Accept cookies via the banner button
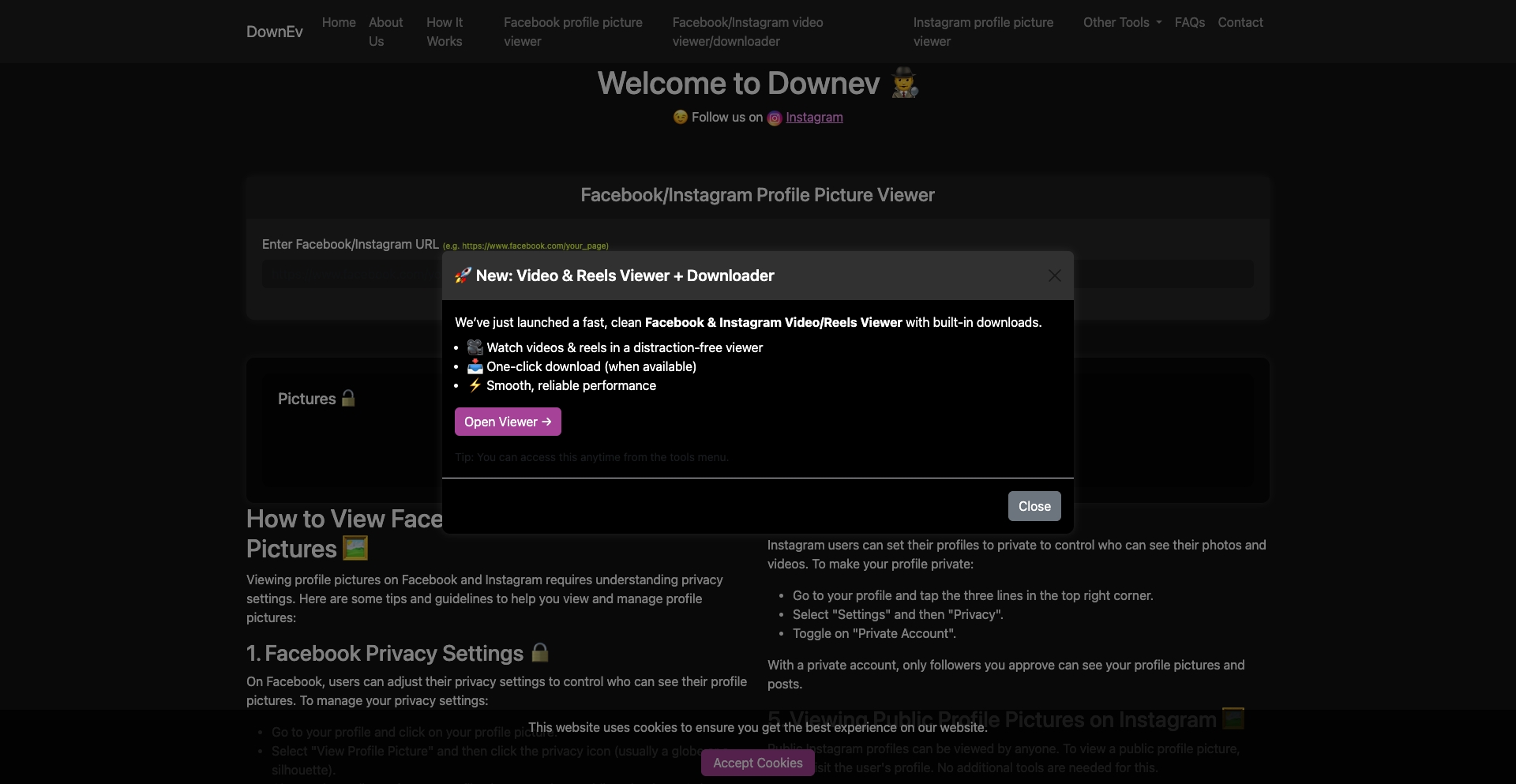 click(x=757, y=763)
